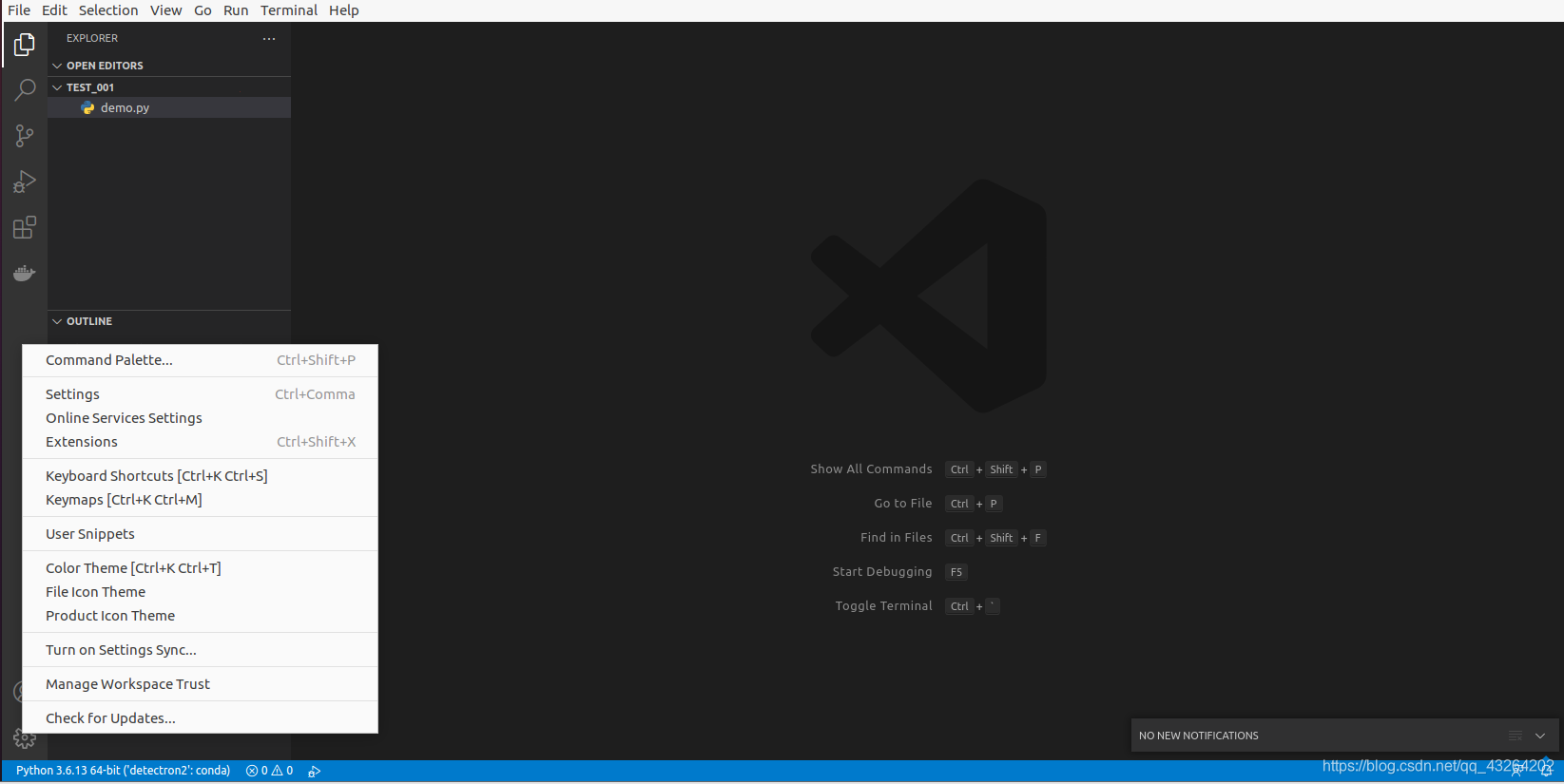Choose Color Theme menu entry

coord(201,568)
